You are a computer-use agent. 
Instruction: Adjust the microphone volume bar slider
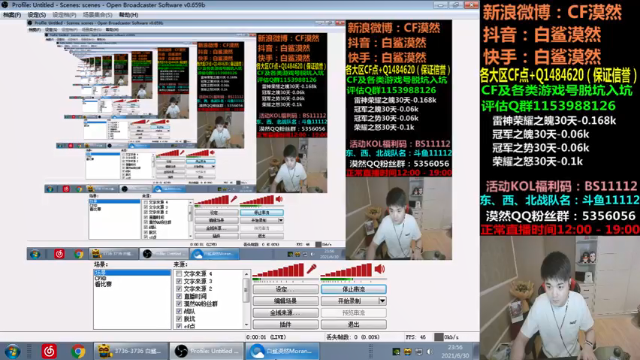point(278,271)
